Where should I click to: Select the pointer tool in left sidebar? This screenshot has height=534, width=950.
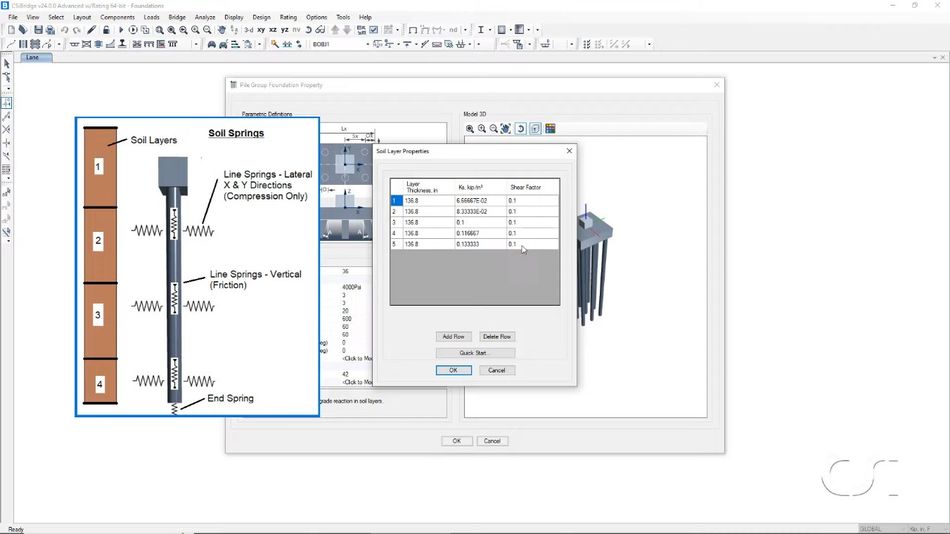coord(7,63)
